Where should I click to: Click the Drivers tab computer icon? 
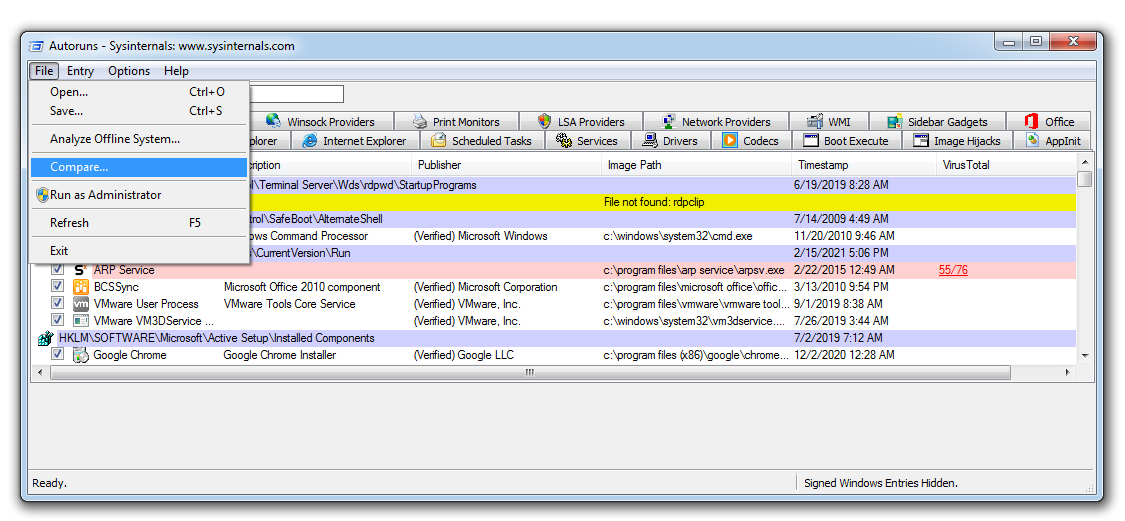pos(650,141)
